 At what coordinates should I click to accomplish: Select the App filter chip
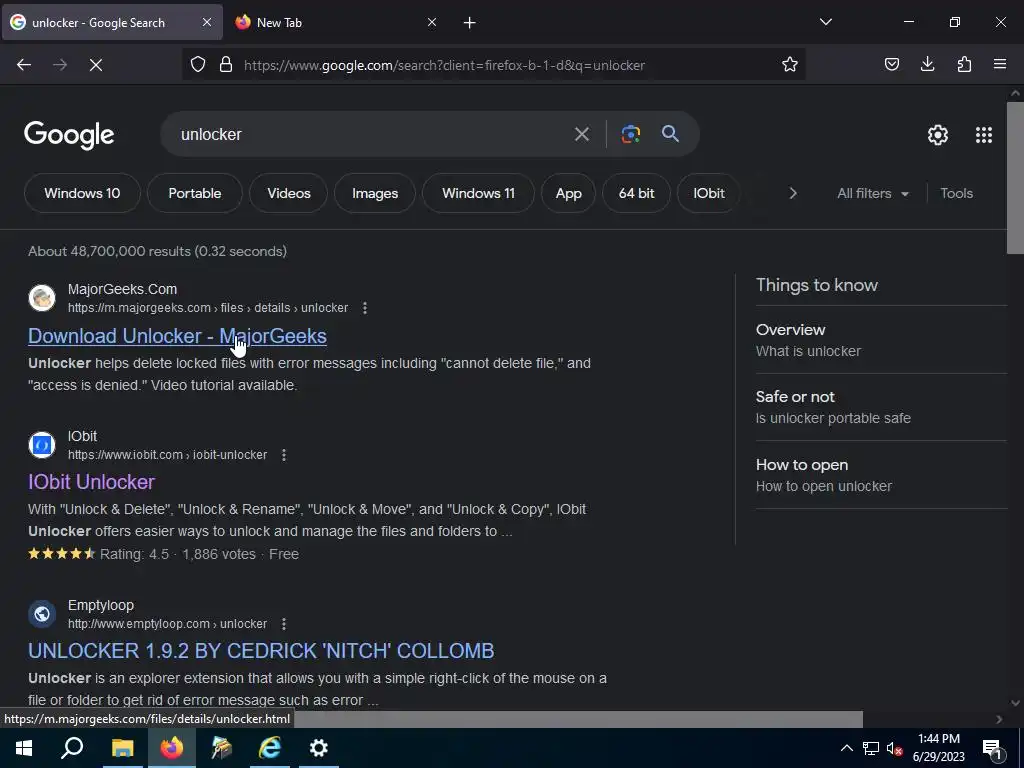pyautogui.click(x=568, y=193)
